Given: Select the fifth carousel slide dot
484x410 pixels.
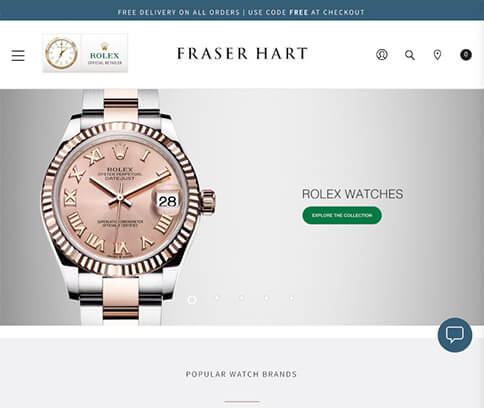Looking at the screenshot, I should (x=292, y=298).
